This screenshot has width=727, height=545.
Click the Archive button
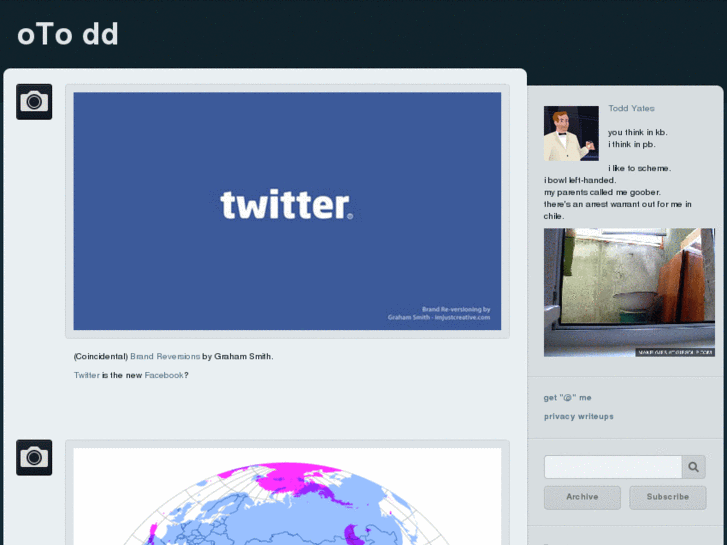[x=582, y=497]
